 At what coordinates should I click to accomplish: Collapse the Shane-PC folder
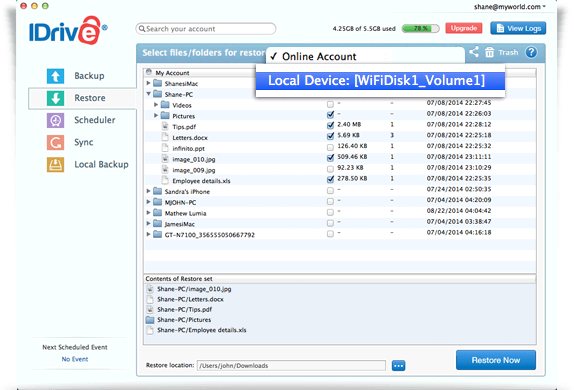[148, 94]
